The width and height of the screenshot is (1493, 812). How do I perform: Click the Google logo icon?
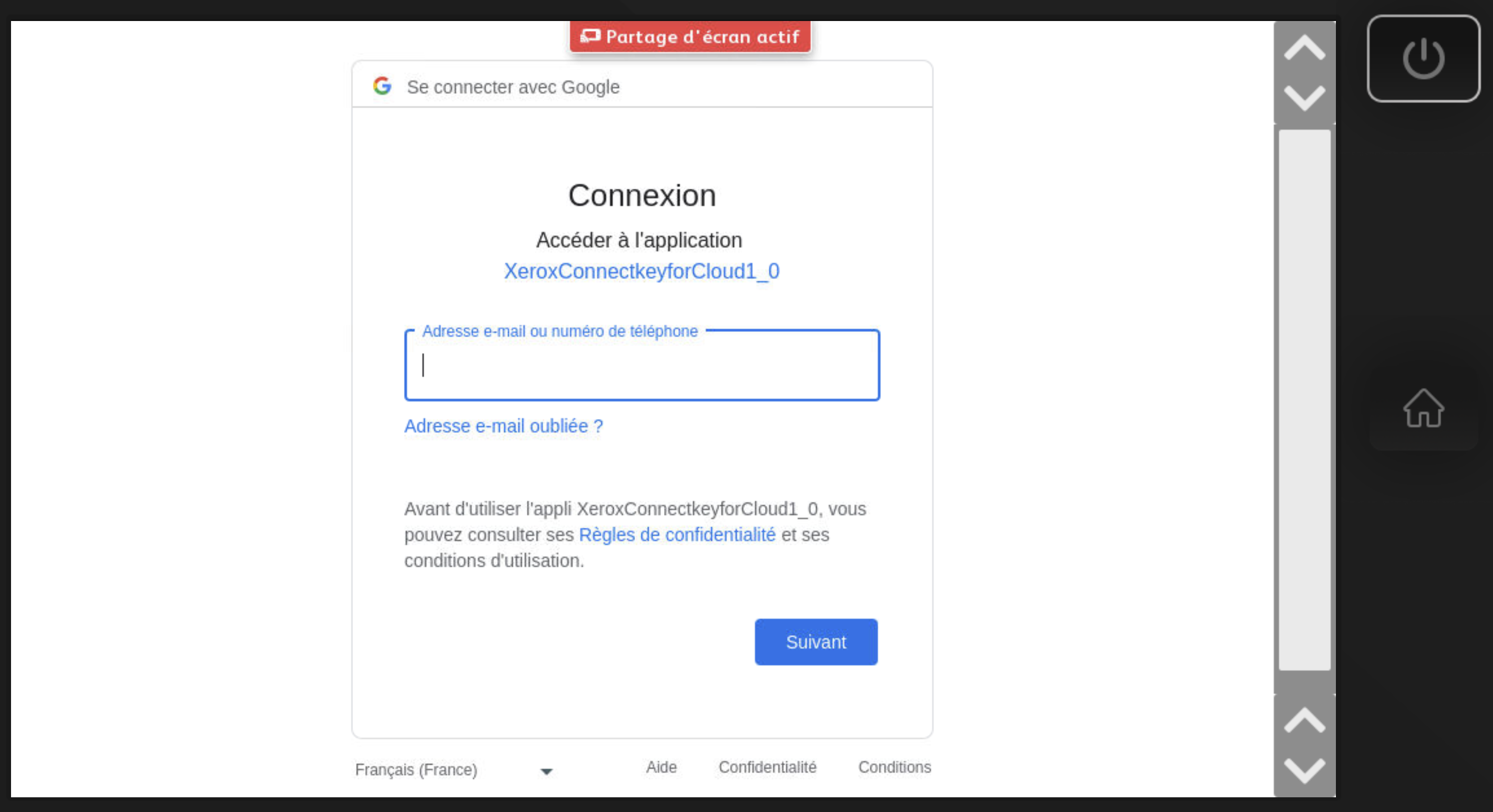pyautogui.click(x=382, y=86)
